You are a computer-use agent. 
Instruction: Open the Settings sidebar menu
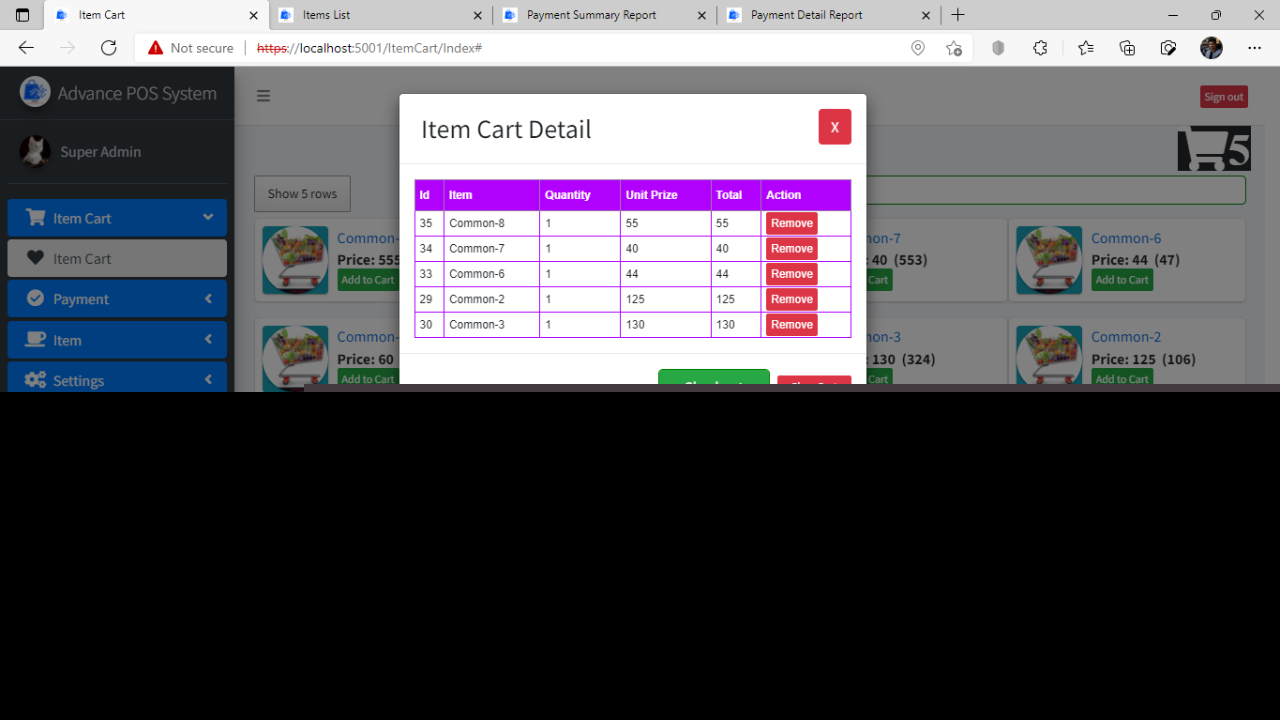117,378
